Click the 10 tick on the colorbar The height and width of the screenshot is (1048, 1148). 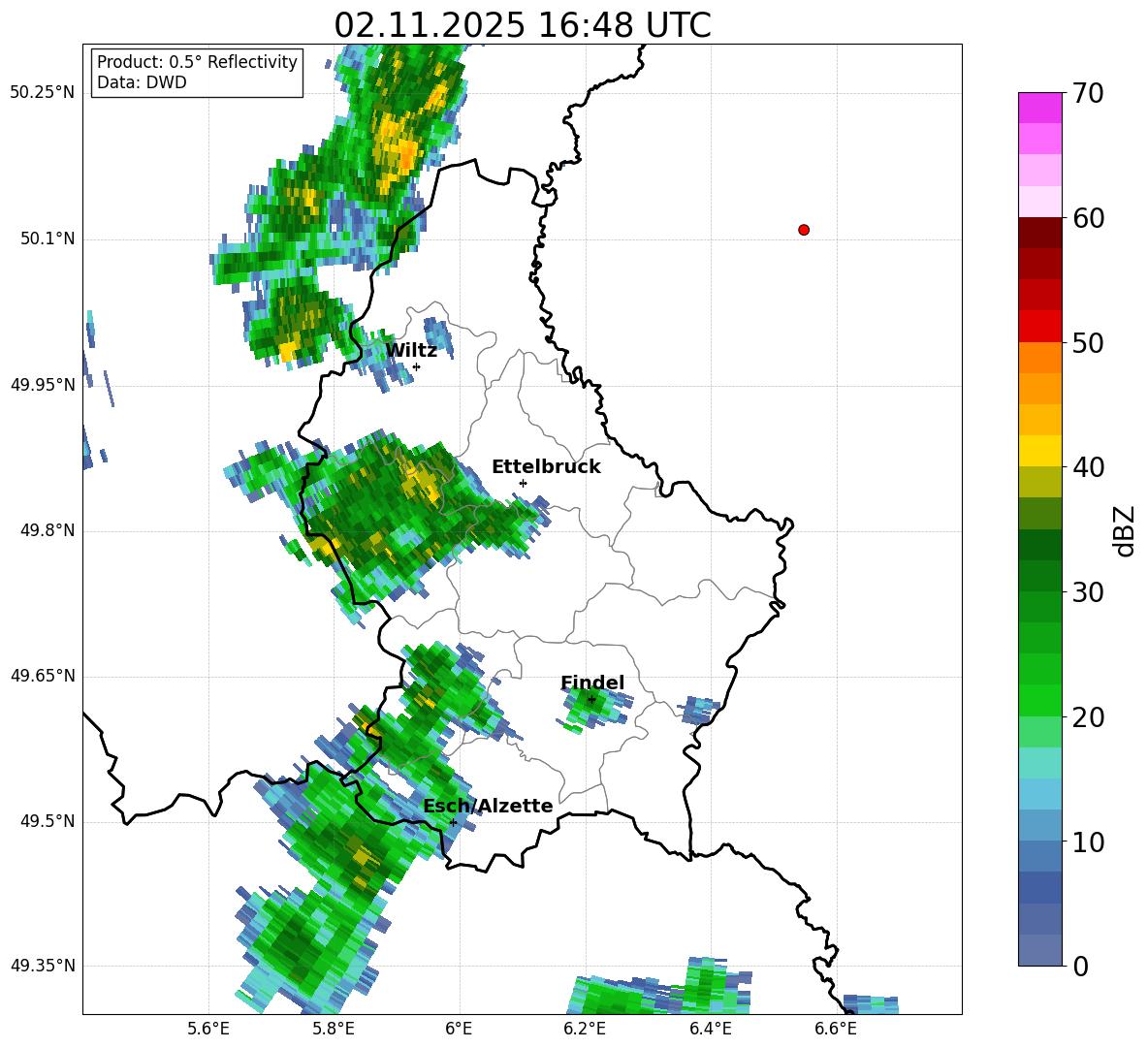tap(1088, 842)
